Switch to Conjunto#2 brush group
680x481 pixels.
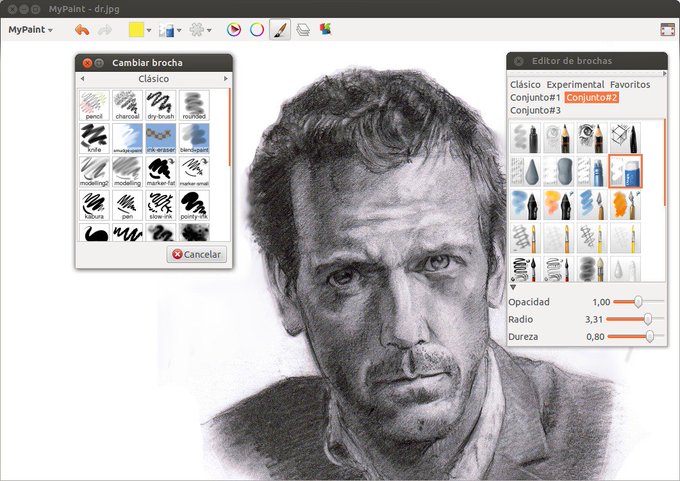pyautogui.click(x=592, y=98)
